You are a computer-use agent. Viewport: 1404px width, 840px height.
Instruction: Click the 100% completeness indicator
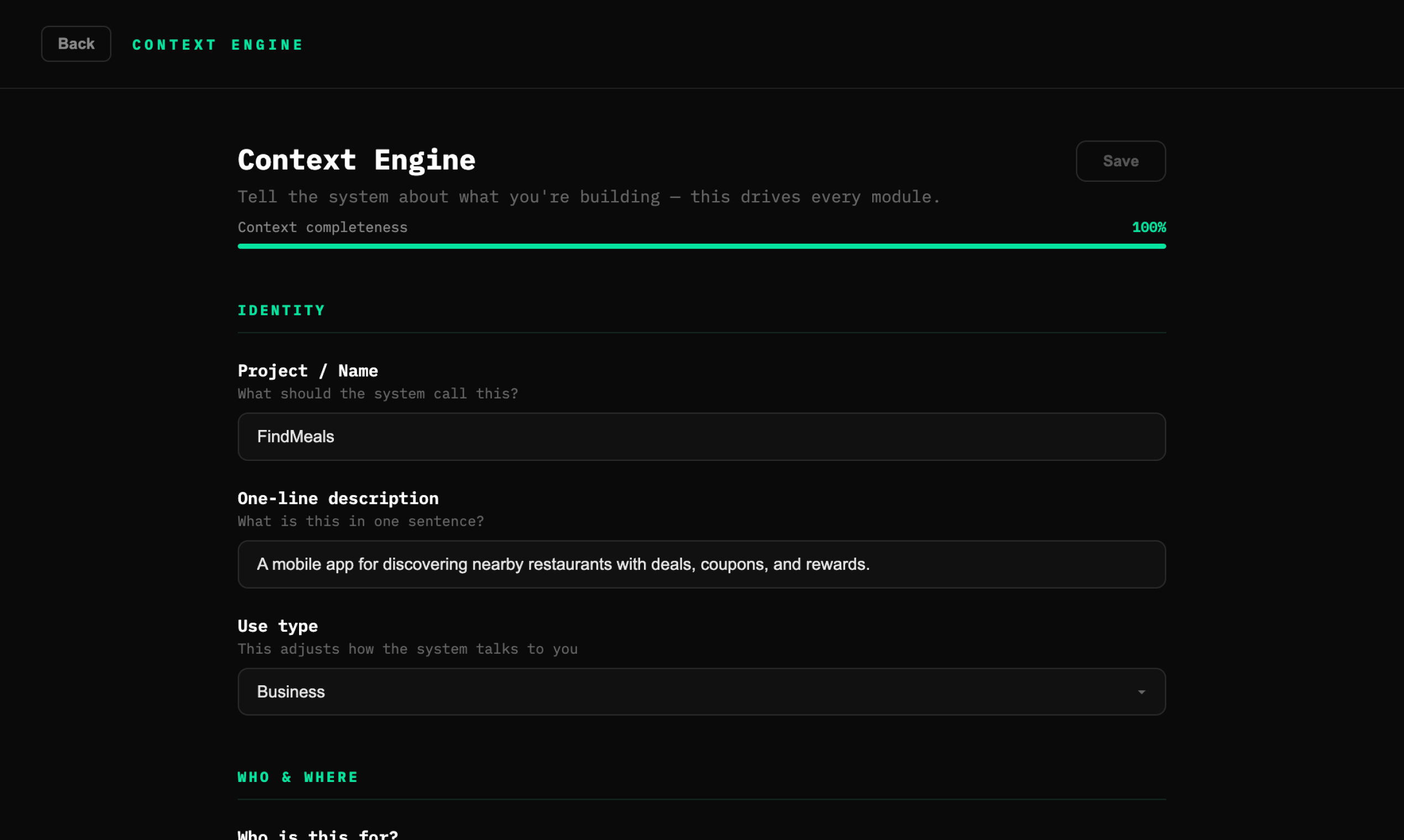(1148, 228)
